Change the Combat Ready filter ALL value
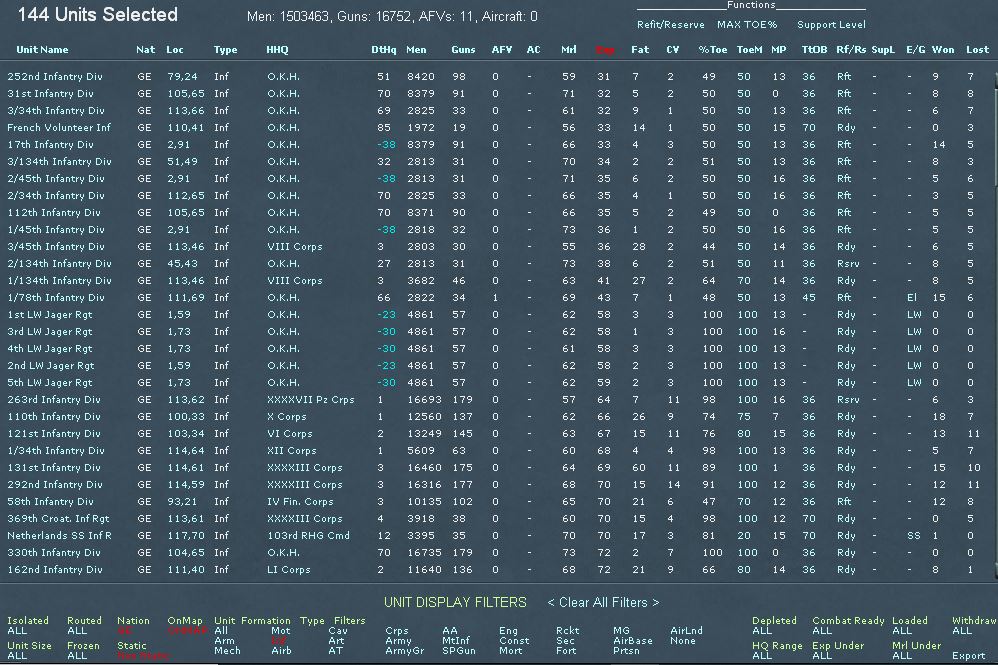Image resolution: width=998 pixels, height=665 pixels. [x=822, y=631]
